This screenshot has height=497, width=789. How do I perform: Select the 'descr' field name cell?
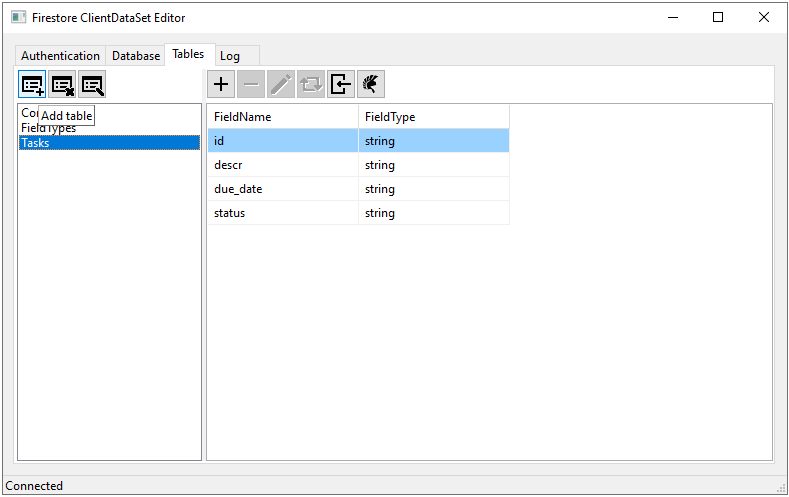tap(283, 165)
